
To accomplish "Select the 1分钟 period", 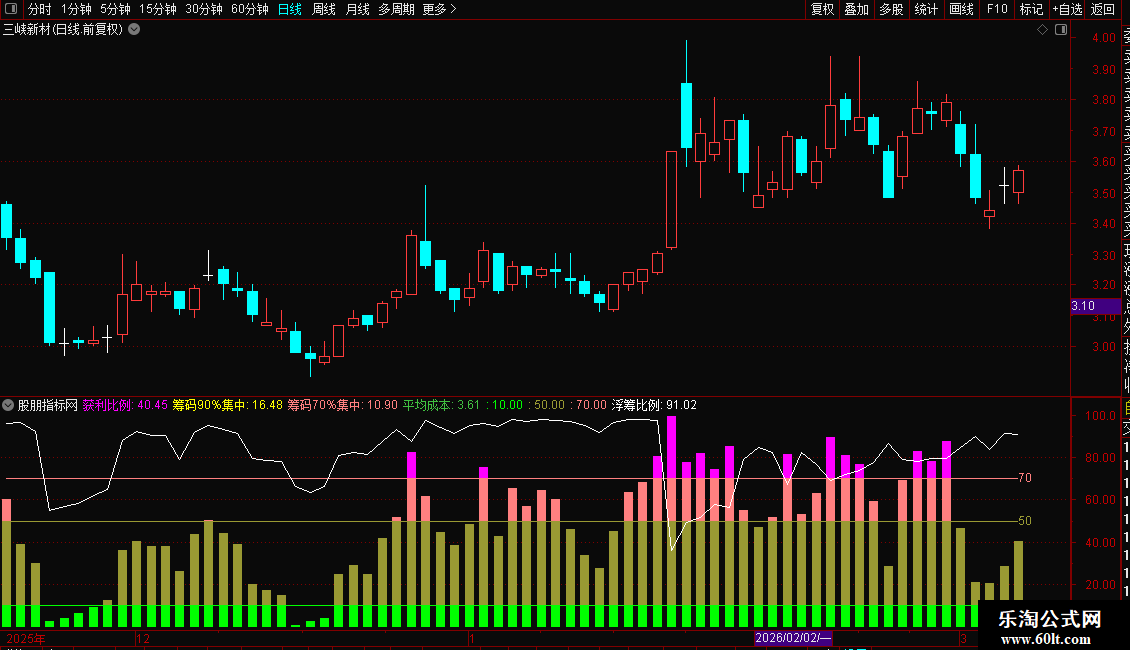I will coord(76,9).
